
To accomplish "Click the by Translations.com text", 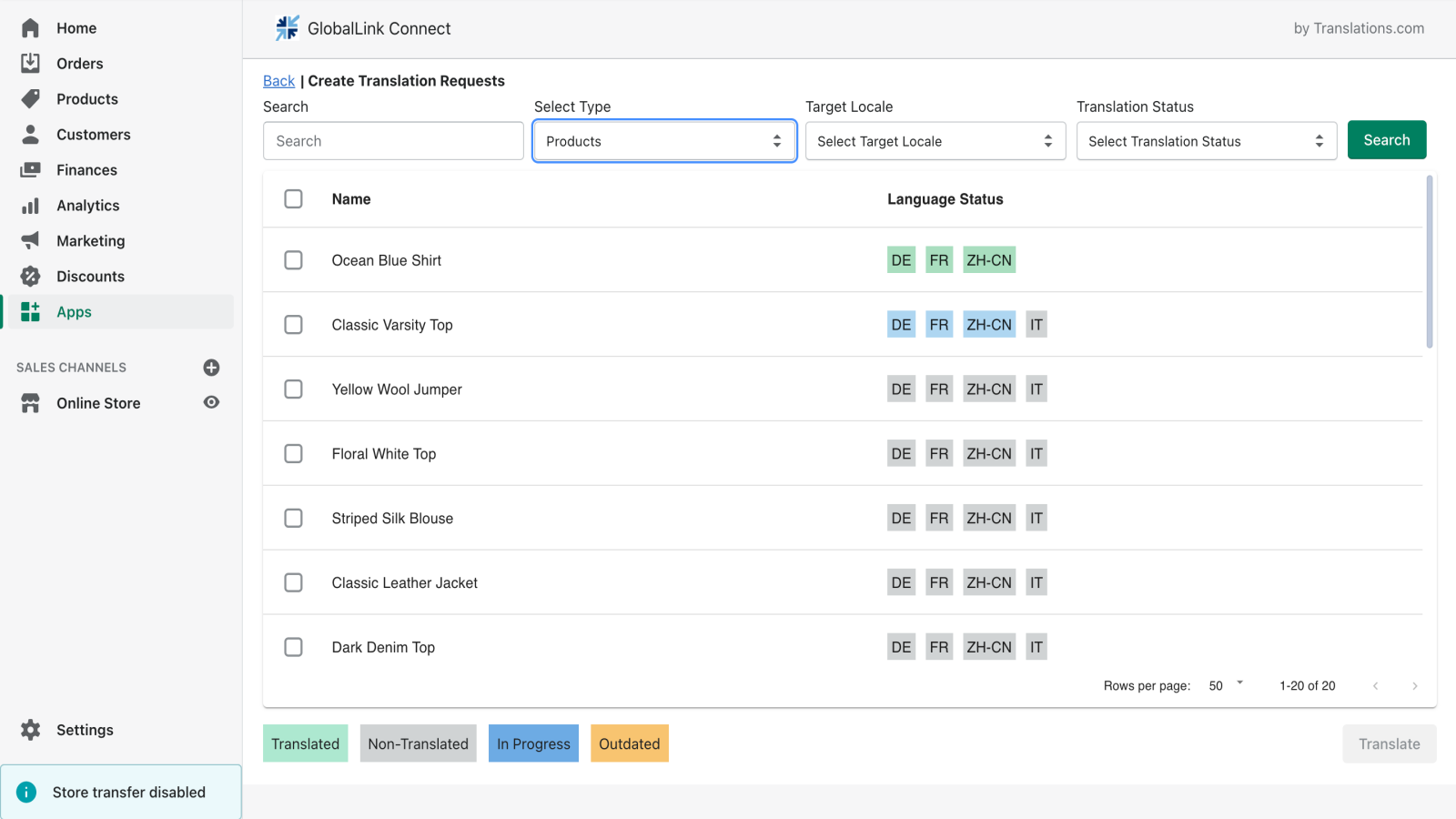I will click(x=1359, y=28).
